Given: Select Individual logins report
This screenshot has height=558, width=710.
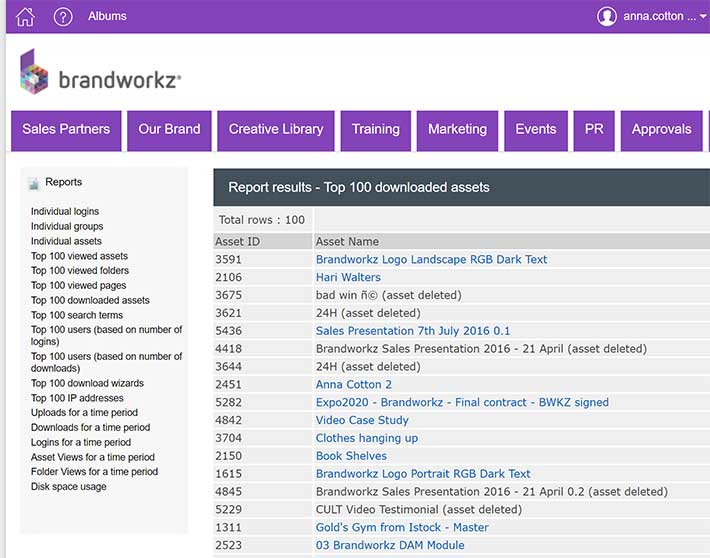Looking at the screenshot, I should 65,212.
